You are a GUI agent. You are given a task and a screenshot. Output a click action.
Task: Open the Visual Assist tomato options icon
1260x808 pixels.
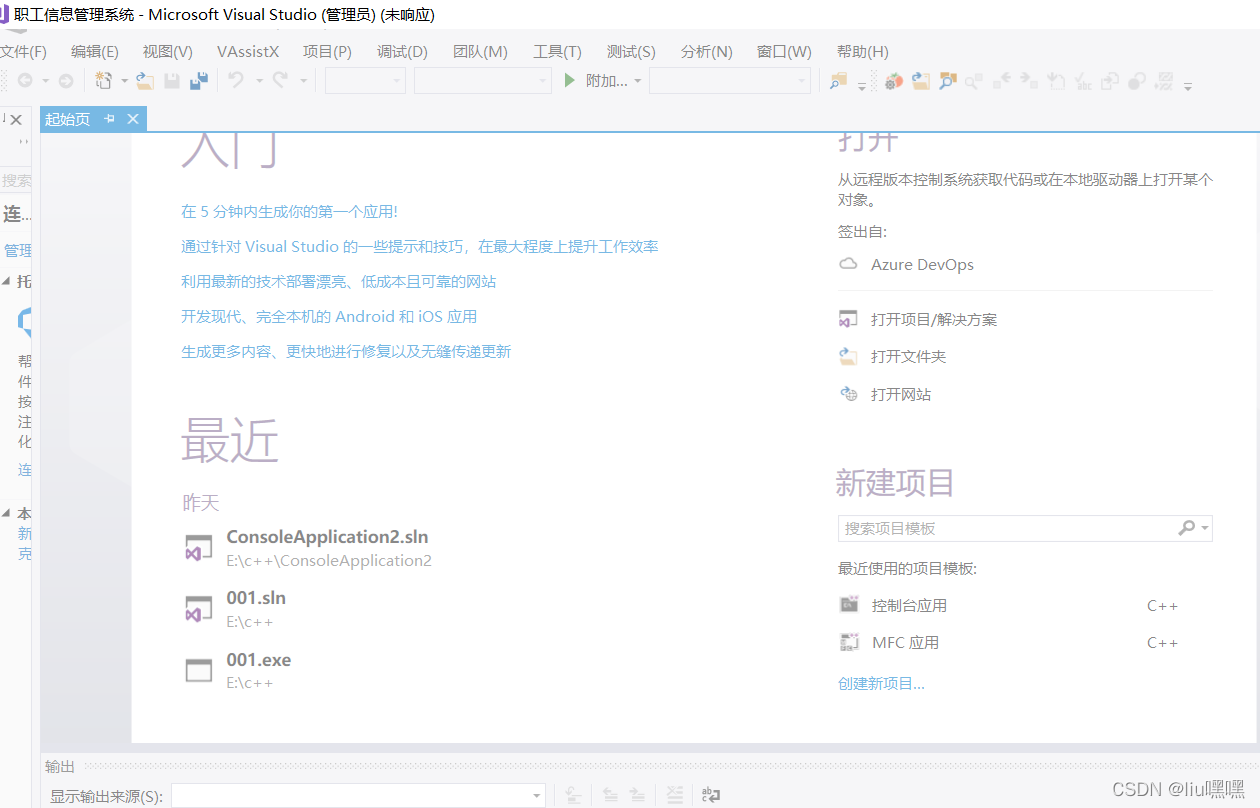[x=894, y=81]
